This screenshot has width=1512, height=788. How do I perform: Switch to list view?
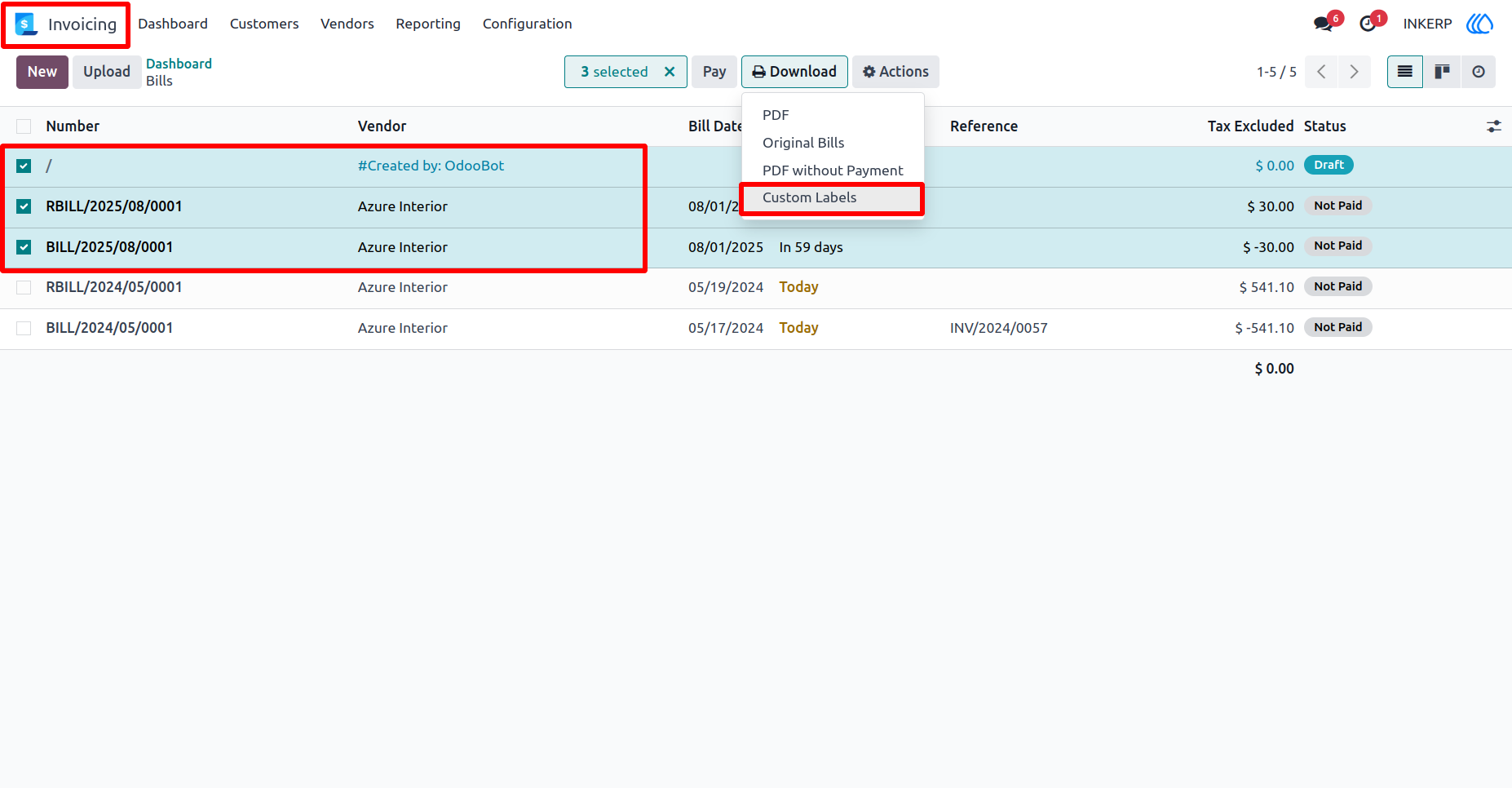[1405, 72]
